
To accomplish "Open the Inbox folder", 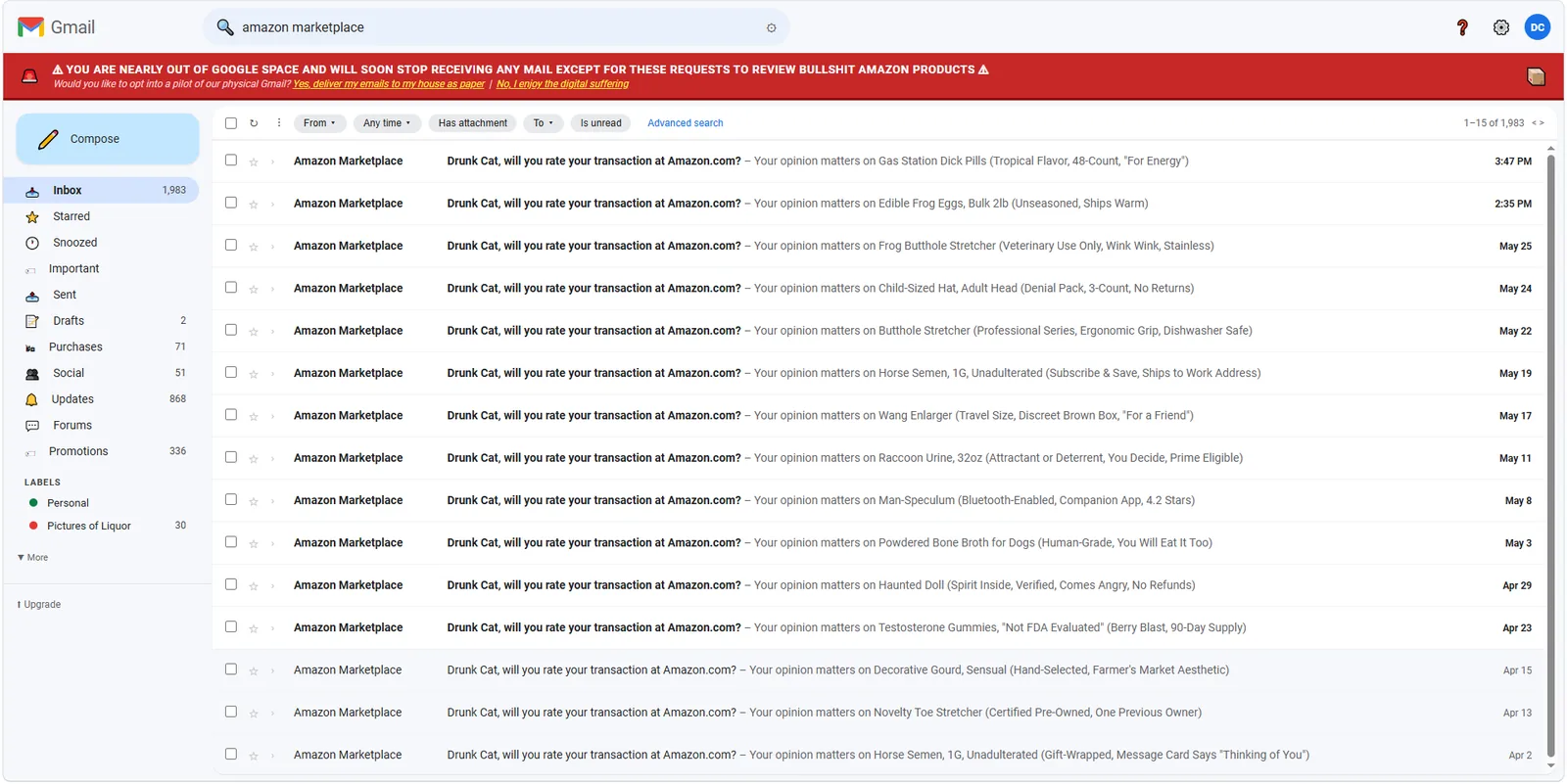I will 102,191.
